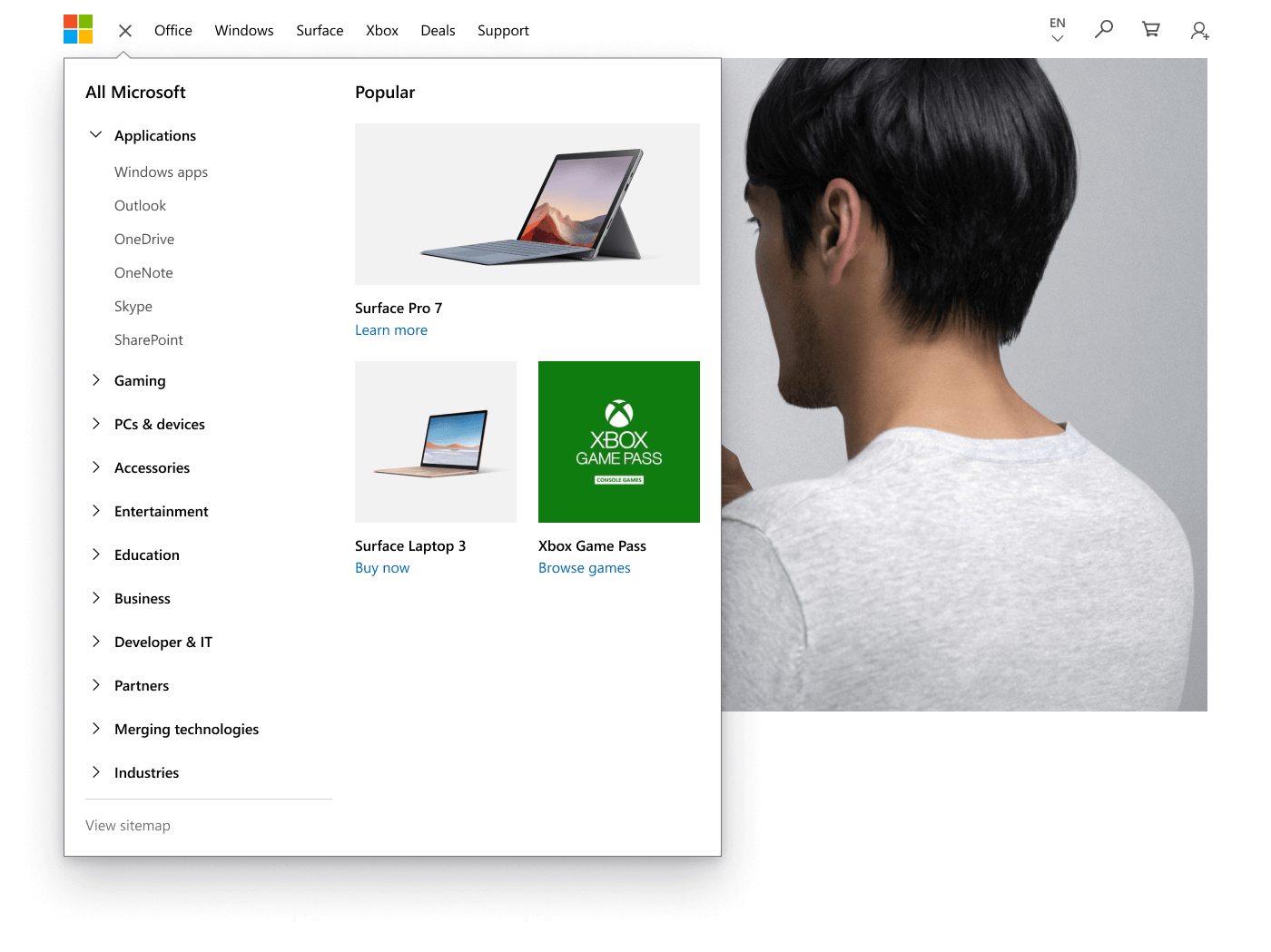Expand the Partners section chevron
The width and height of the screenshot is (1271, 952).
(x=95, y=685)
